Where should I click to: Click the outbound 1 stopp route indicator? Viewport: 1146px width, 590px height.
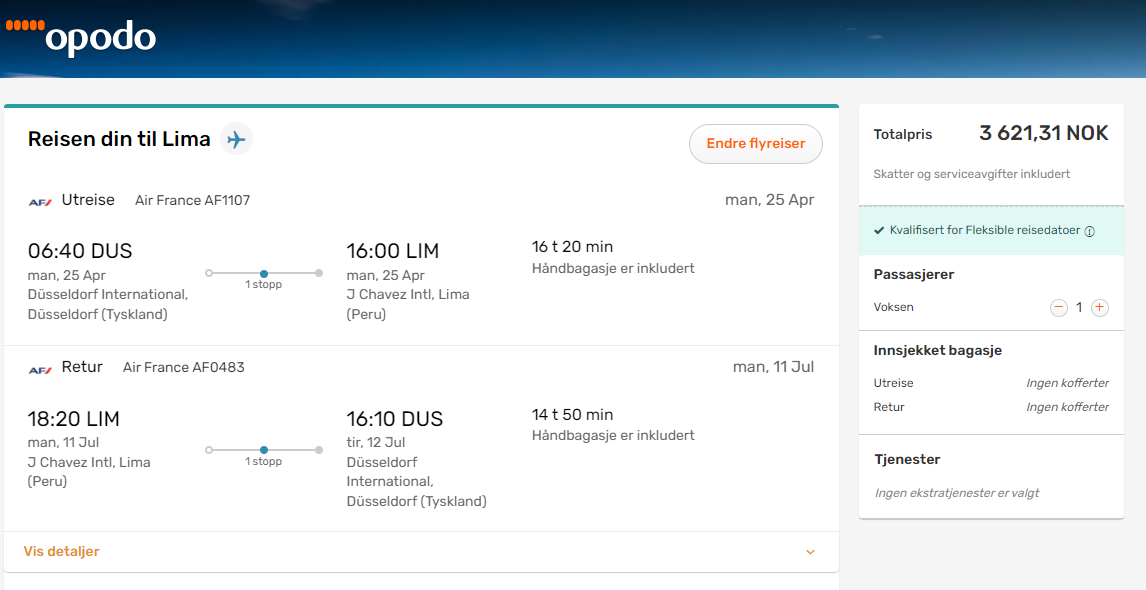point(264,278)
